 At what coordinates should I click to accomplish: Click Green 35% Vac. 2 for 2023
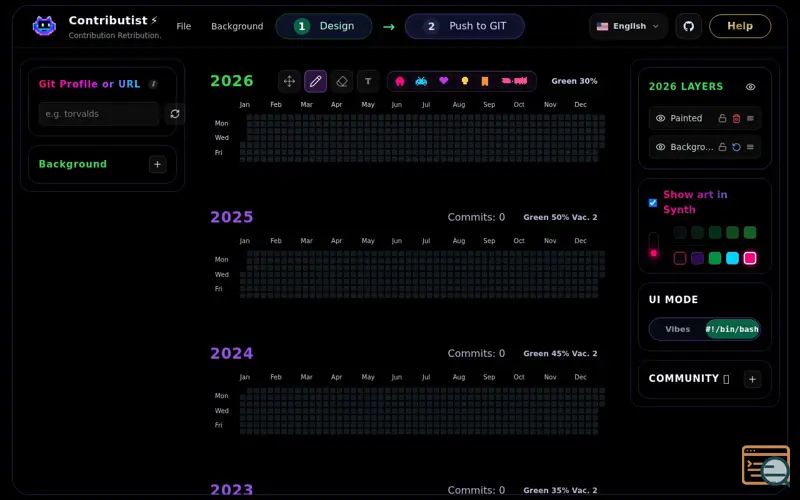click(x=560, y=490)
